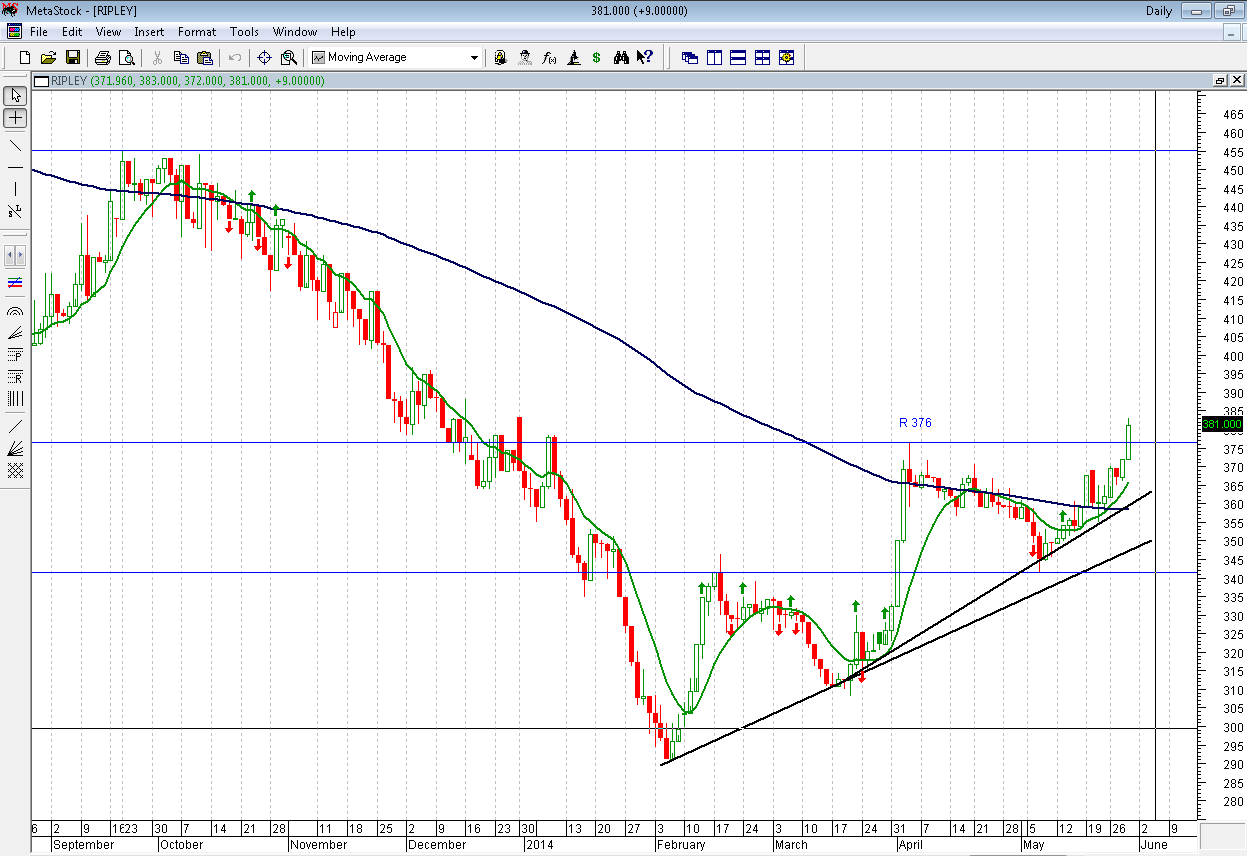Open the Window menu
The height and width of the screenshot is (856, 1247).
point(295,32)
